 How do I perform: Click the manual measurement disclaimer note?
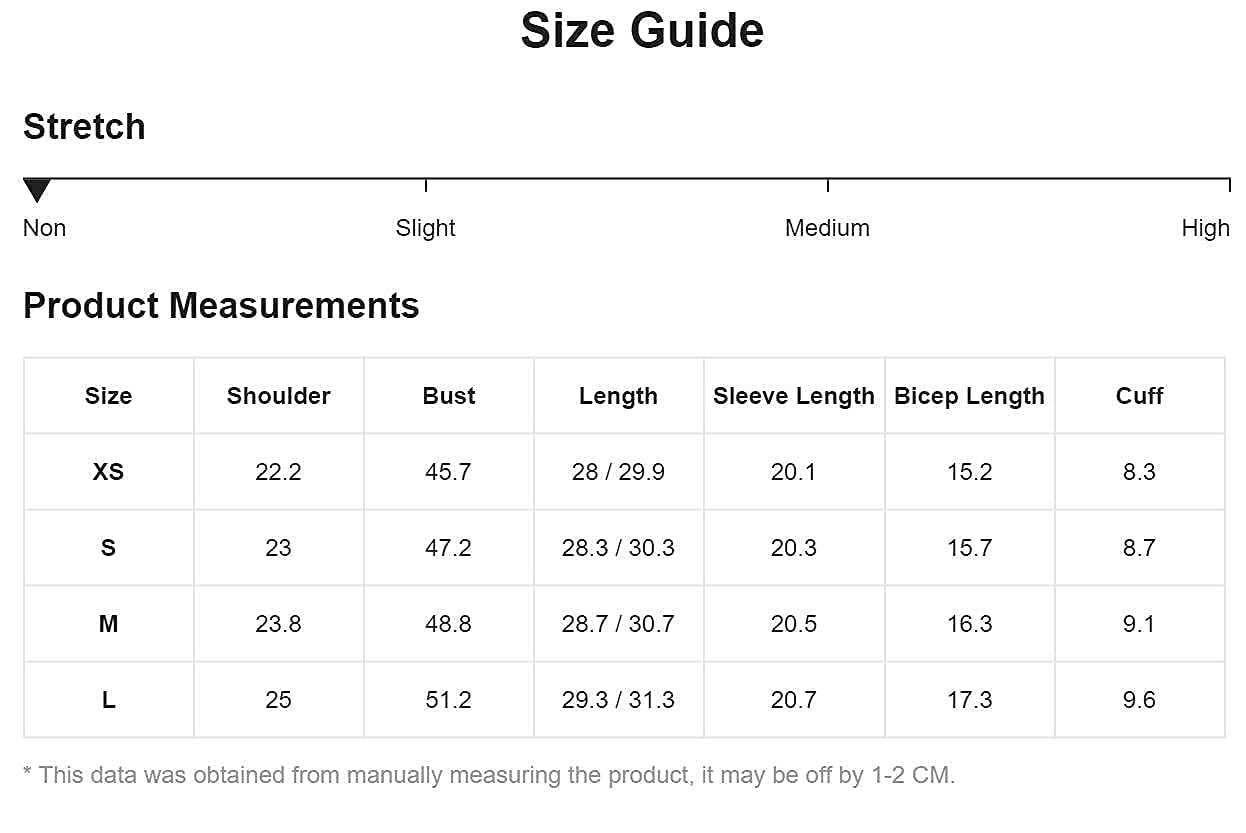tap(489, 775)
